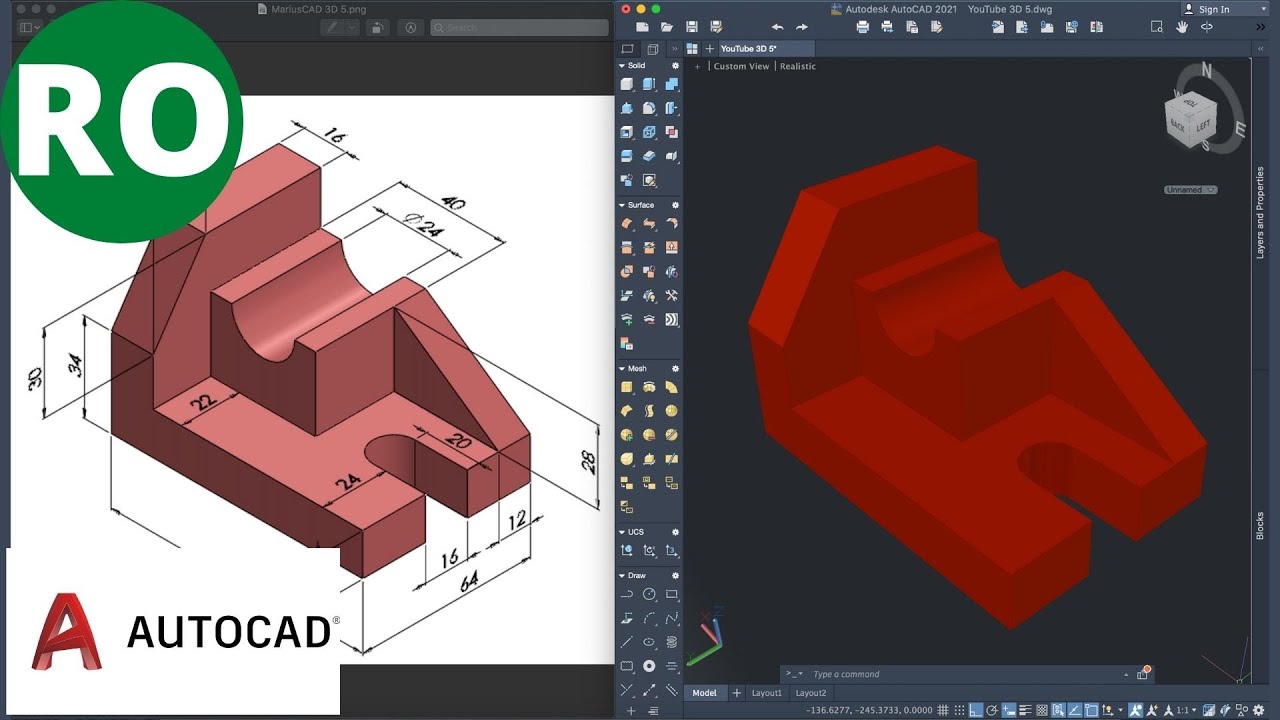Switch to the Model tab

(x=704, y=693)
